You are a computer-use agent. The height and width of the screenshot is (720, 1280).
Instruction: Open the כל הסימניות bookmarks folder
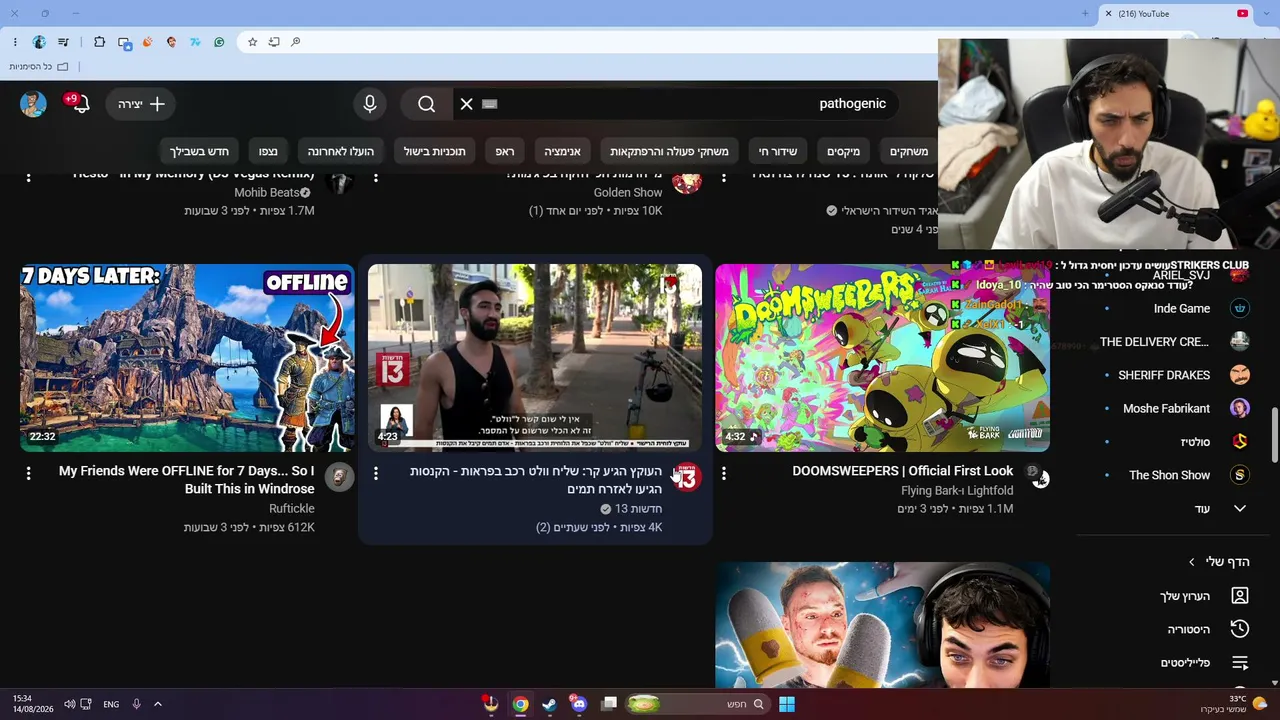39,67
